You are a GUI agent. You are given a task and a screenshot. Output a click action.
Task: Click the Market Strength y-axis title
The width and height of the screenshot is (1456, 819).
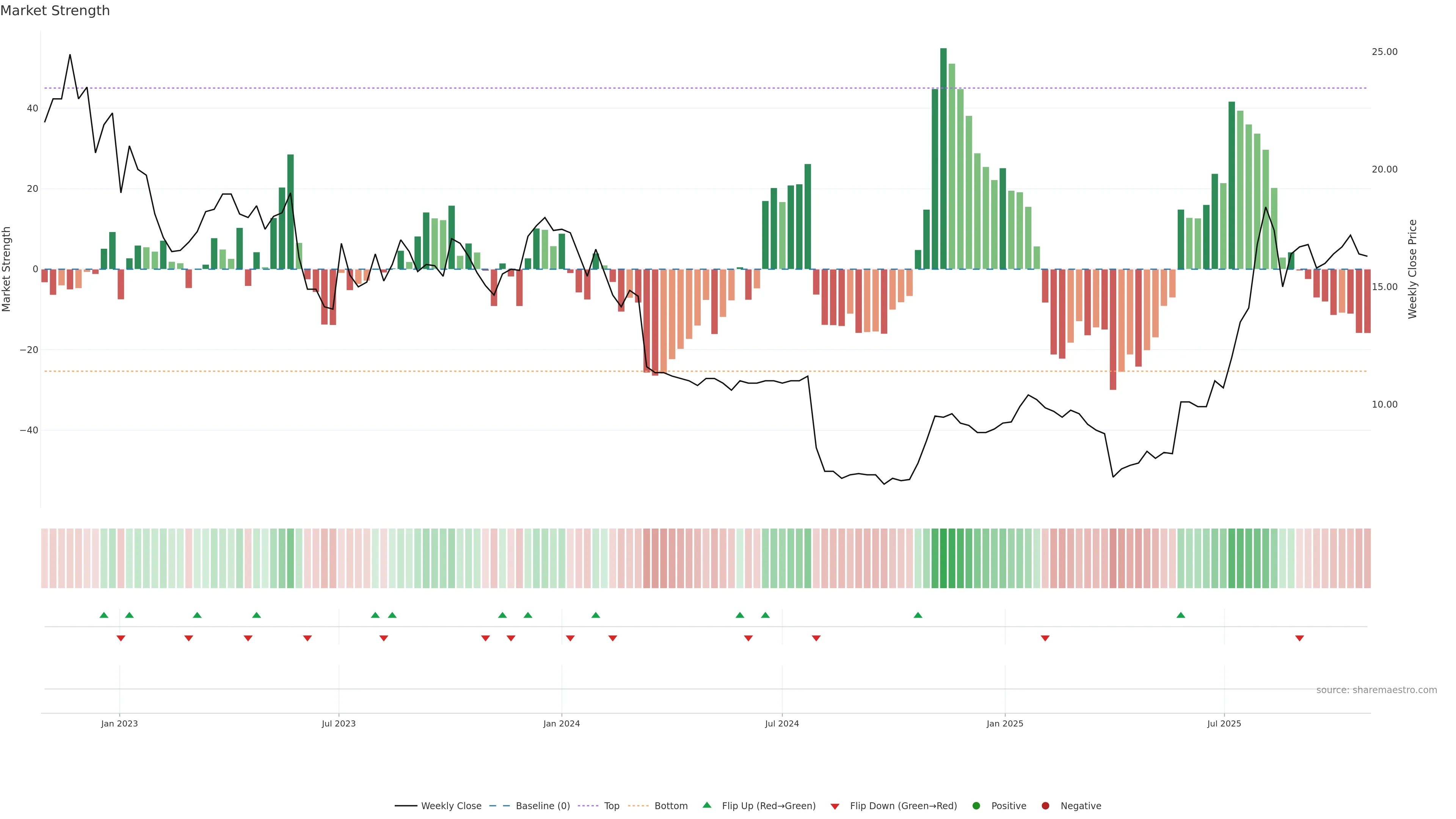pyautogui.click(x=7, y=269)
